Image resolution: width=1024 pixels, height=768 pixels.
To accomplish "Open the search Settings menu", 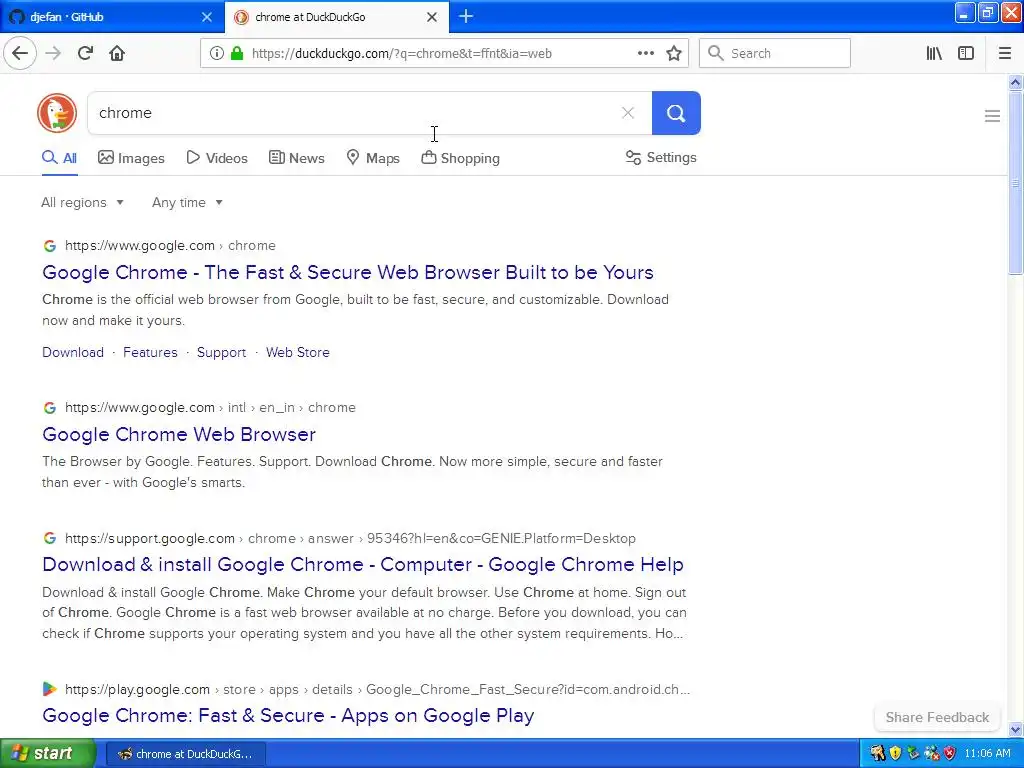I will (x=661, y=157).
